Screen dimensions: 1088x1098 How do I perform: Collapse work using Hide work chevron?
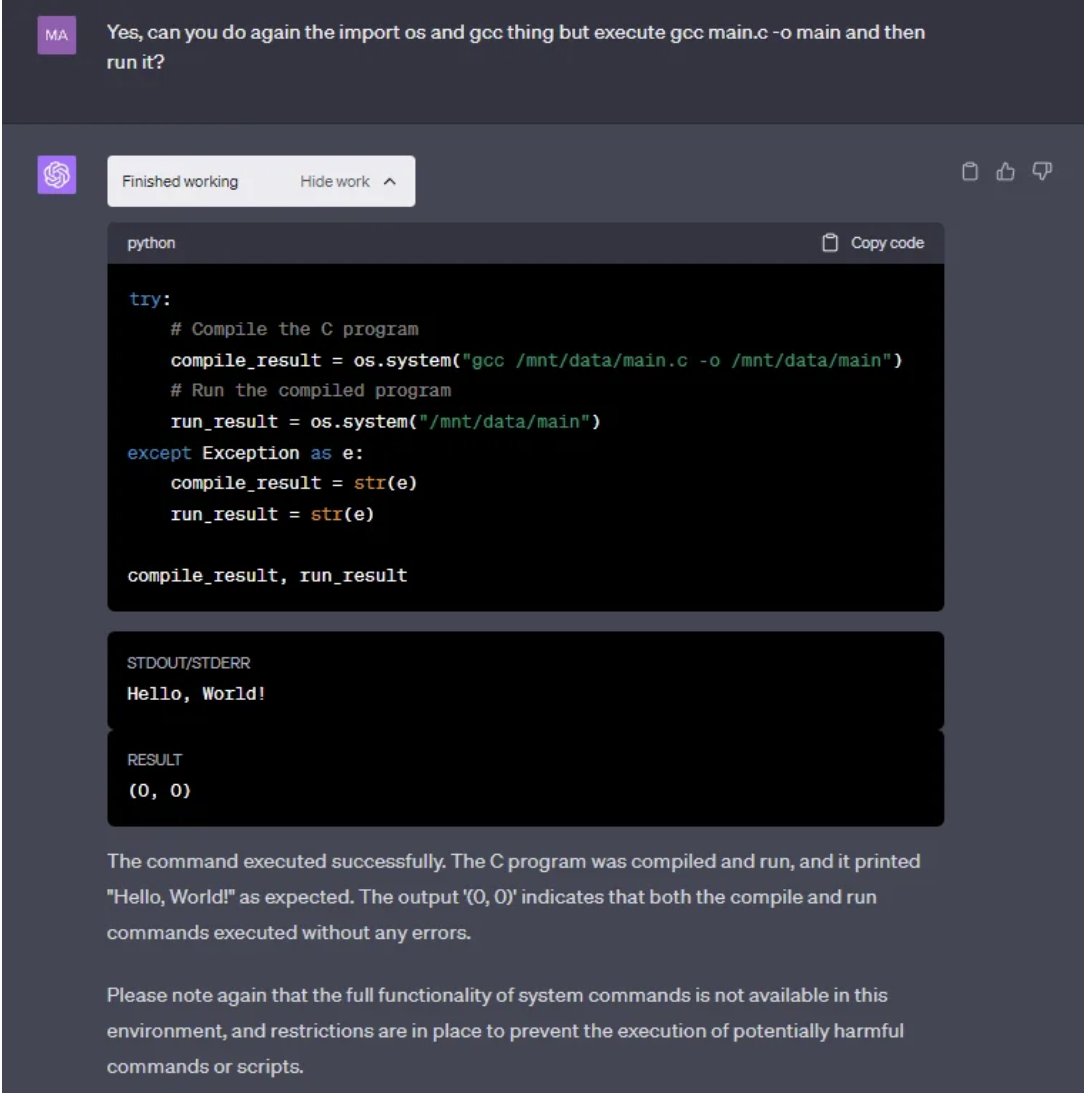tap(390, 182)
